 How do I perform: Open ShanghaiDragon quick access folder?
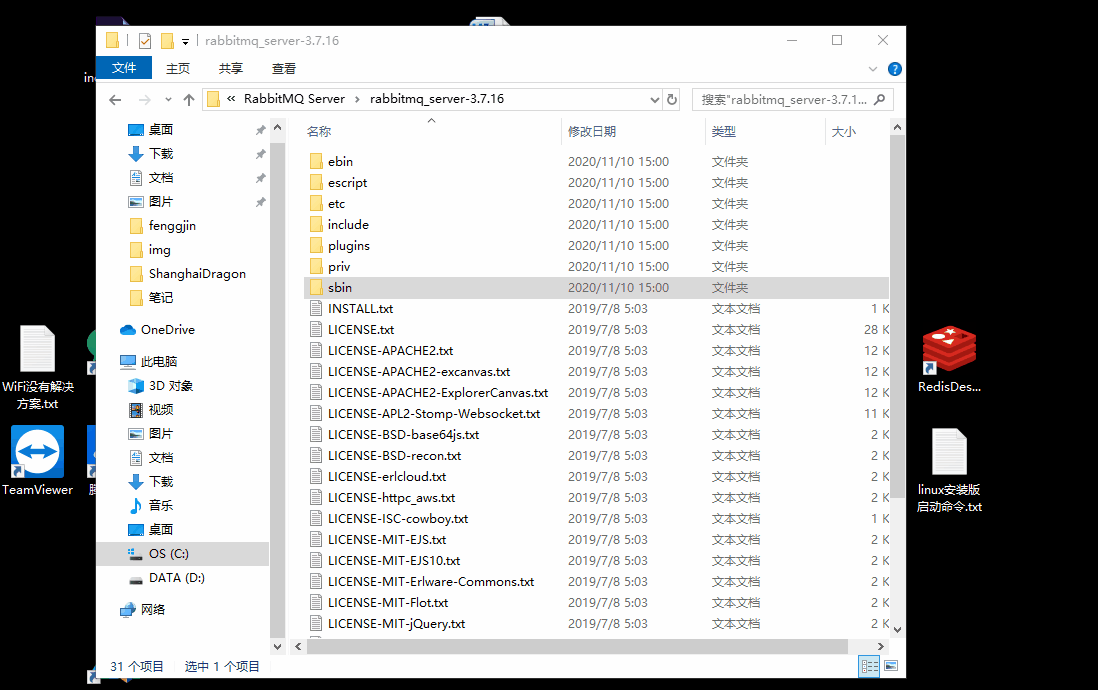188,273
